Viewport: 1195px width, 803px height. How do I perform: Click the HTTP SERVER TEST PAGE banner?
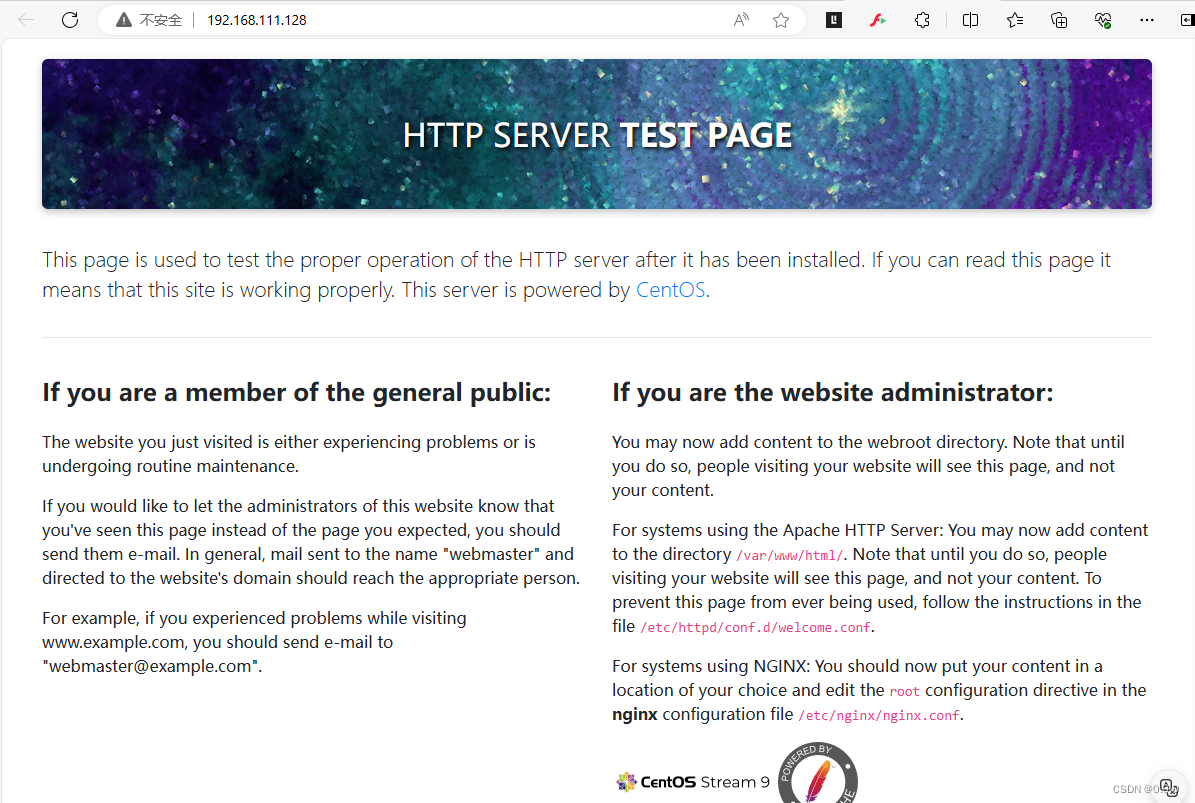pyautogui.click(x=597, y=134)
